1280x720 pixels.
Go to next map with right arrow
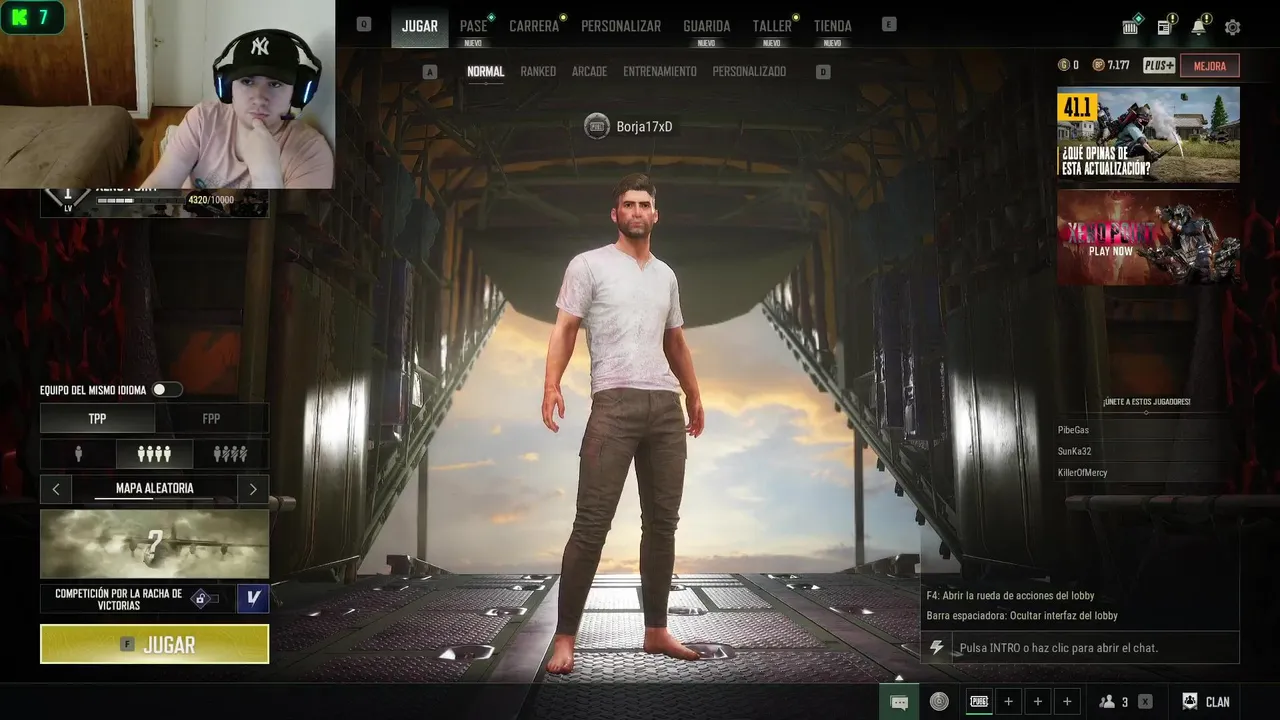coord(253,489)
